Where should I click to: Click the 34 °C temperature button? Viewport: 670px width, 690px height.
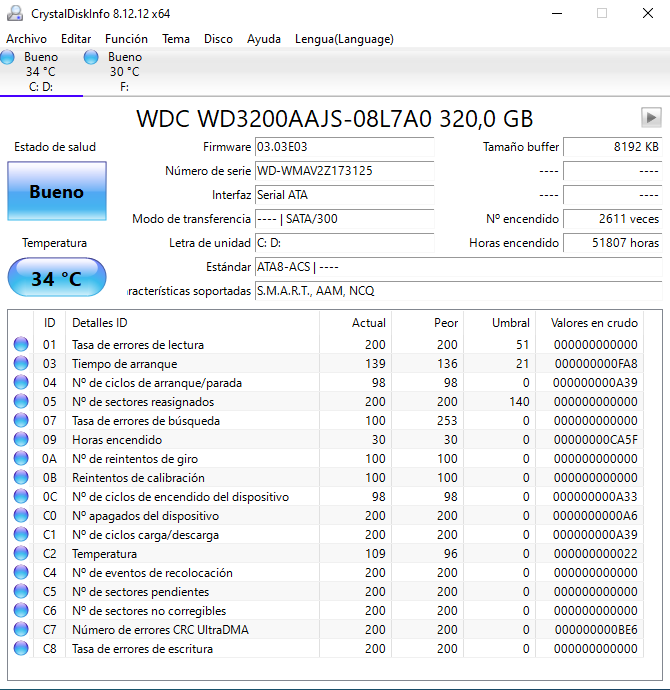[56, 279]
